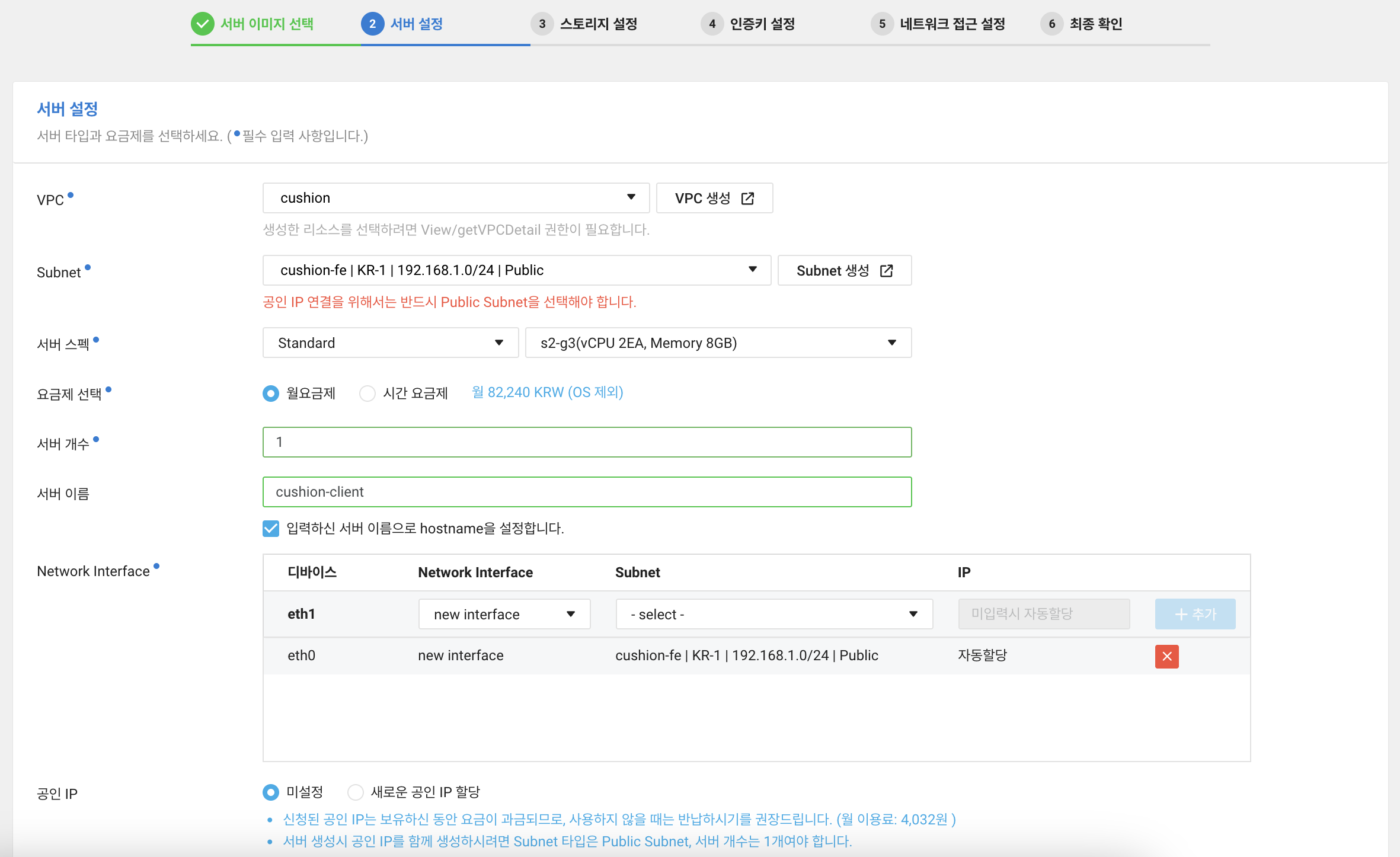Click the step 6 circle icon
1400x857 pixels.
[1051, 24]
